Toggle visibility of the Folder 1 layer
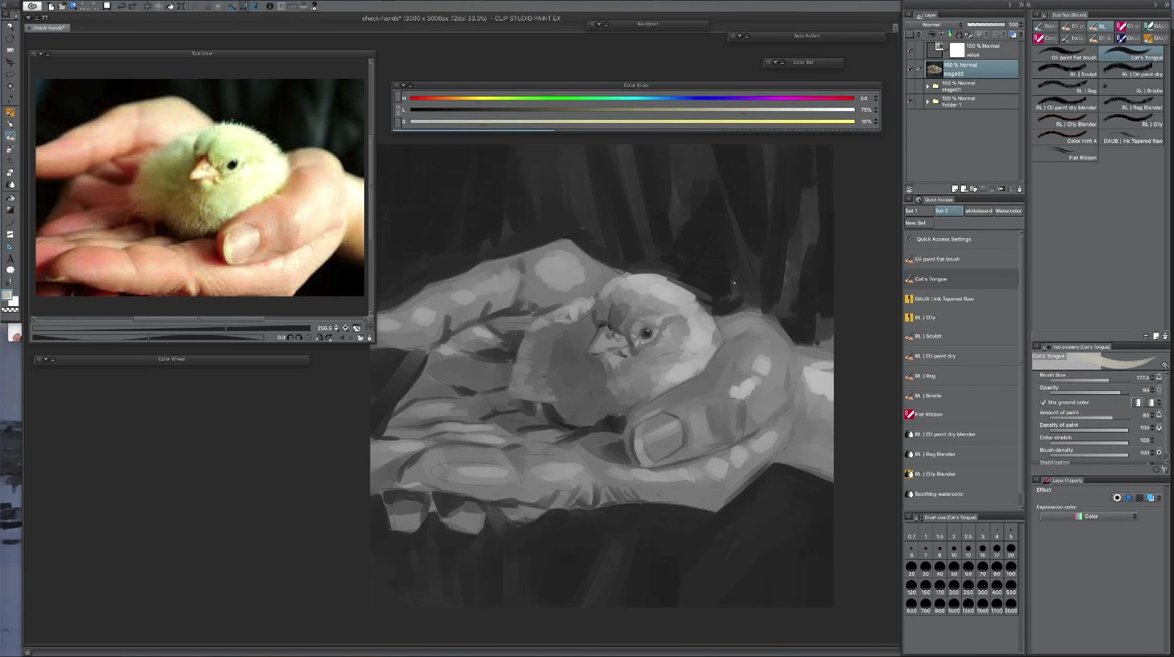The height and width of the screenshot is (657, 1174). coord(910,101)
